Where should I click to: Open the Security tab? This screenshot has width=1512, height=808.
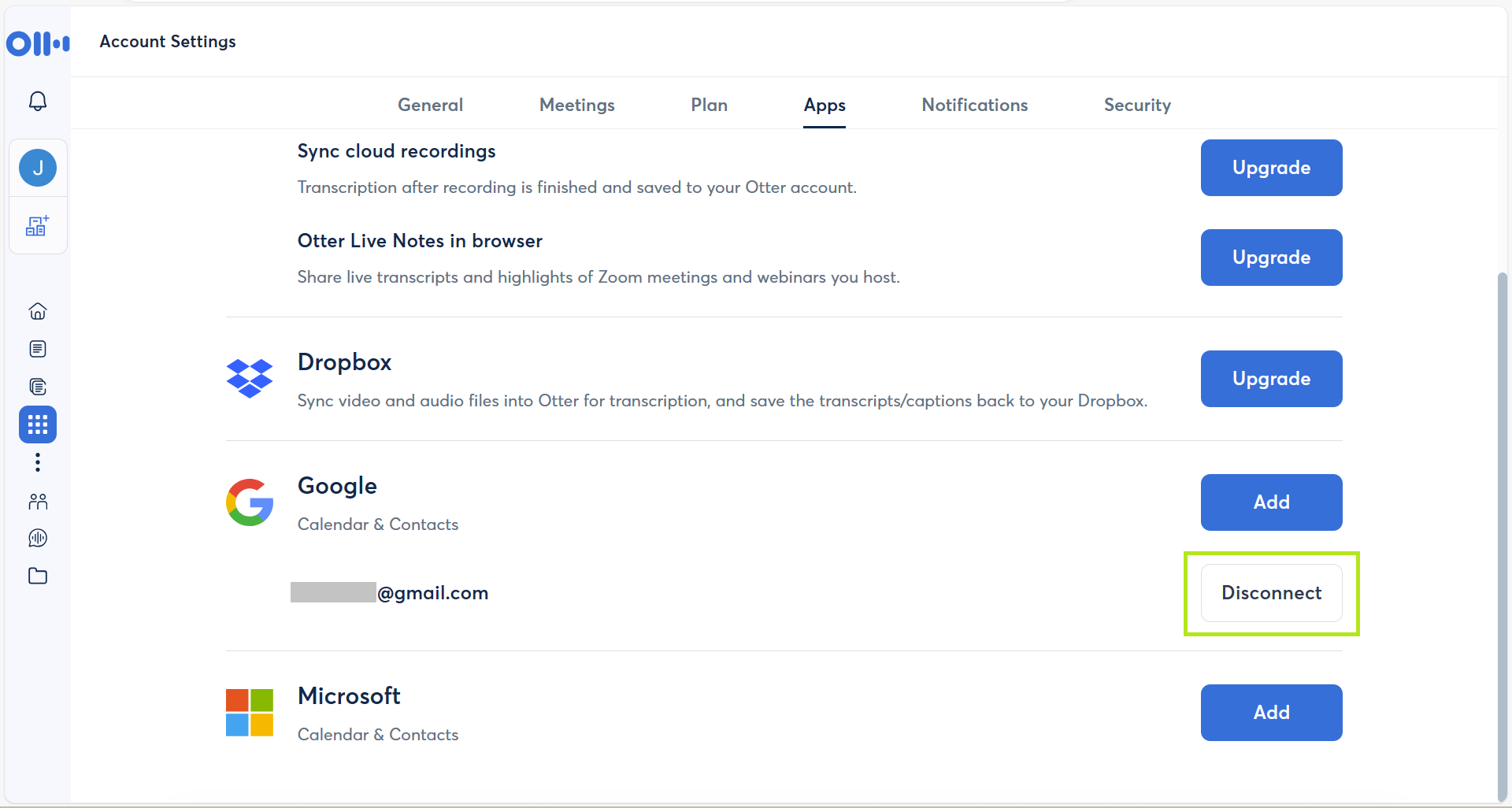click(x=1137, y=105)
